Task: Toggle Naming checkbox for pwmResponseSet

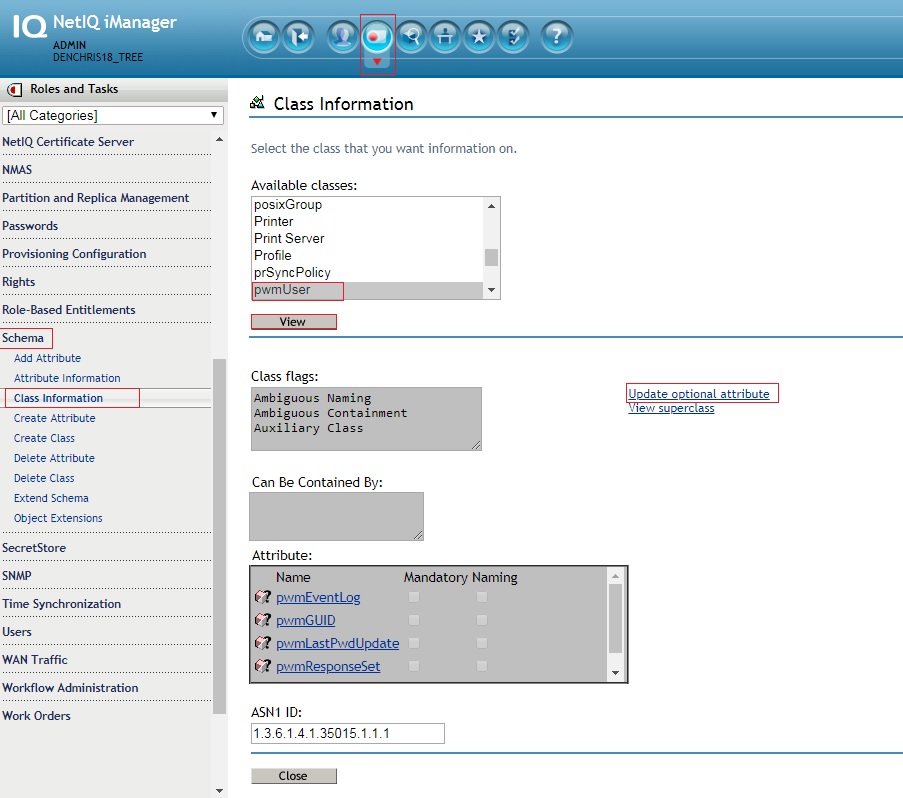Action: tap(482, 666)
